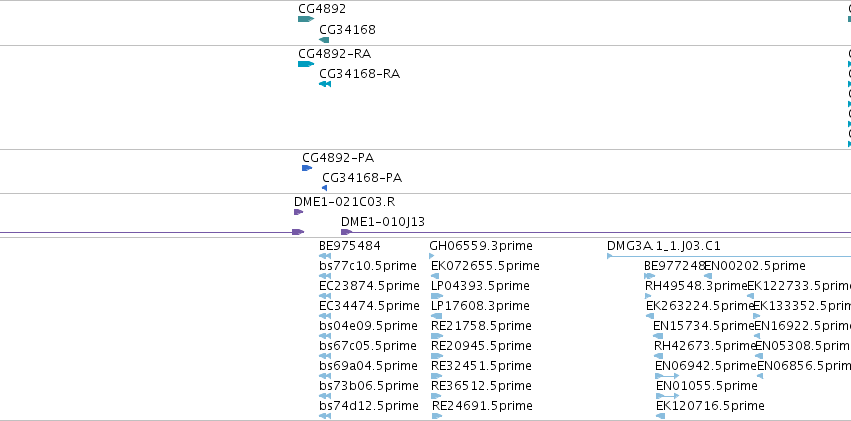Select the EC34474.5prime EST glyph
851x421 pixels.
click(x=325, y=316)
